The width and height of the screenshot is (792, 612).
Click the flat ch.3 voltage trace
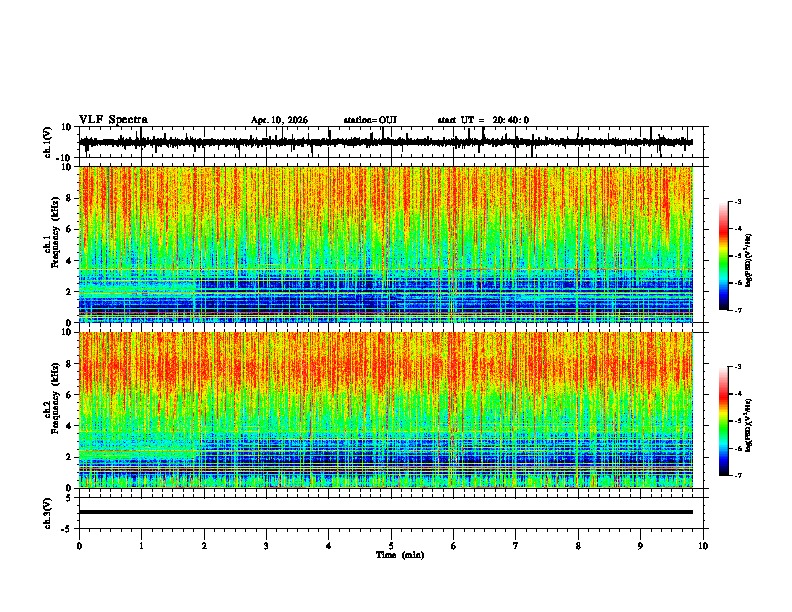pos(386,512)
